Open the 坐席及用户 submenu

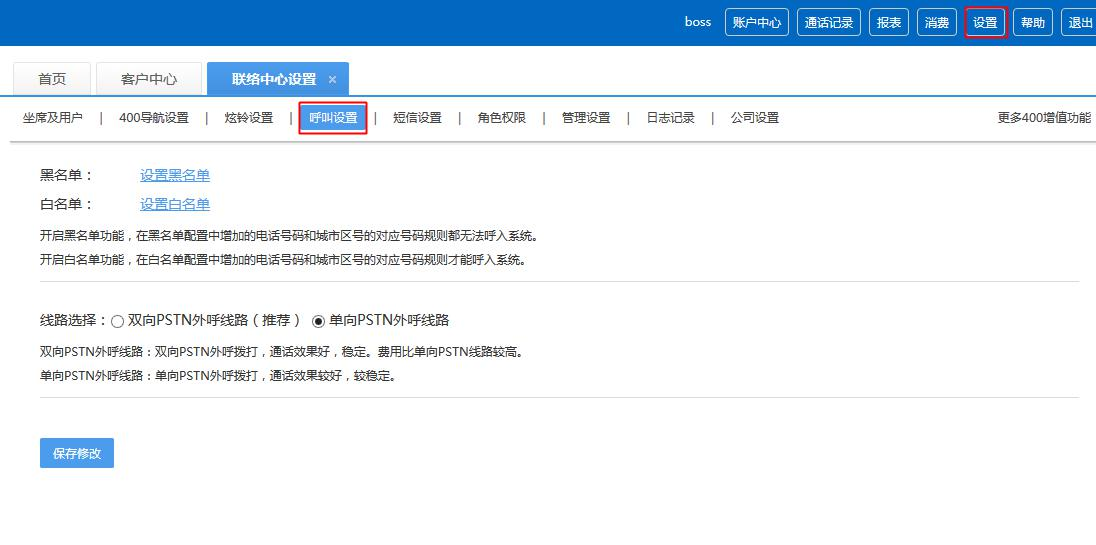click(x=53, y=118)
